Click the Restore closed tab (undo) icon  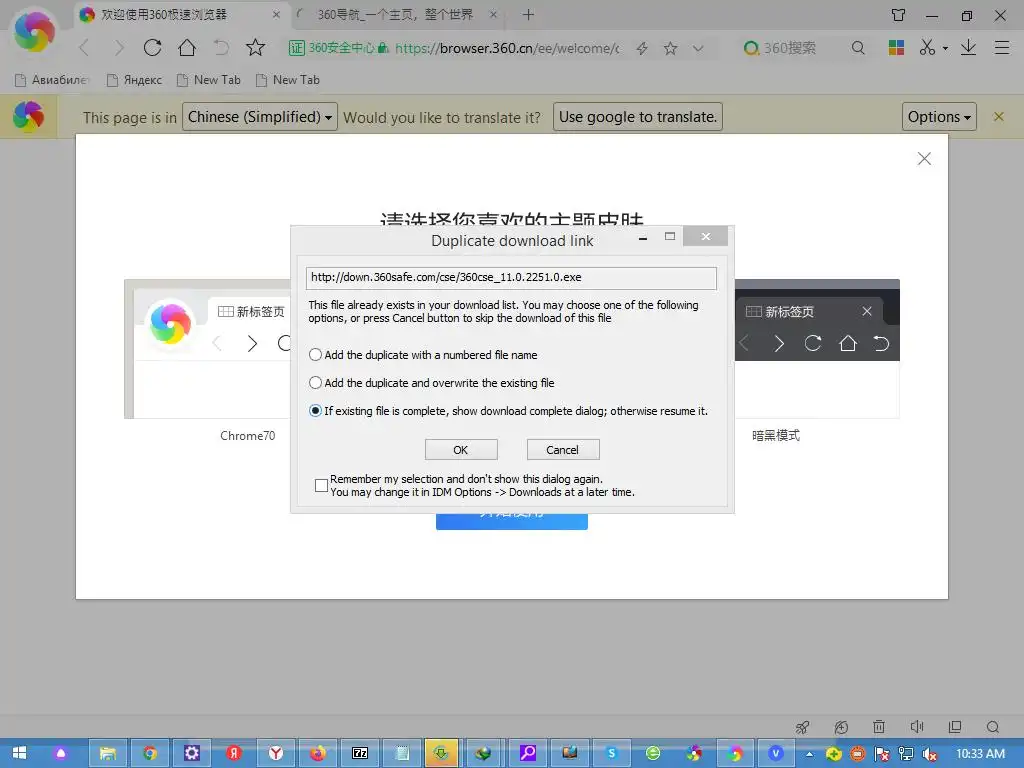point(221,48)
